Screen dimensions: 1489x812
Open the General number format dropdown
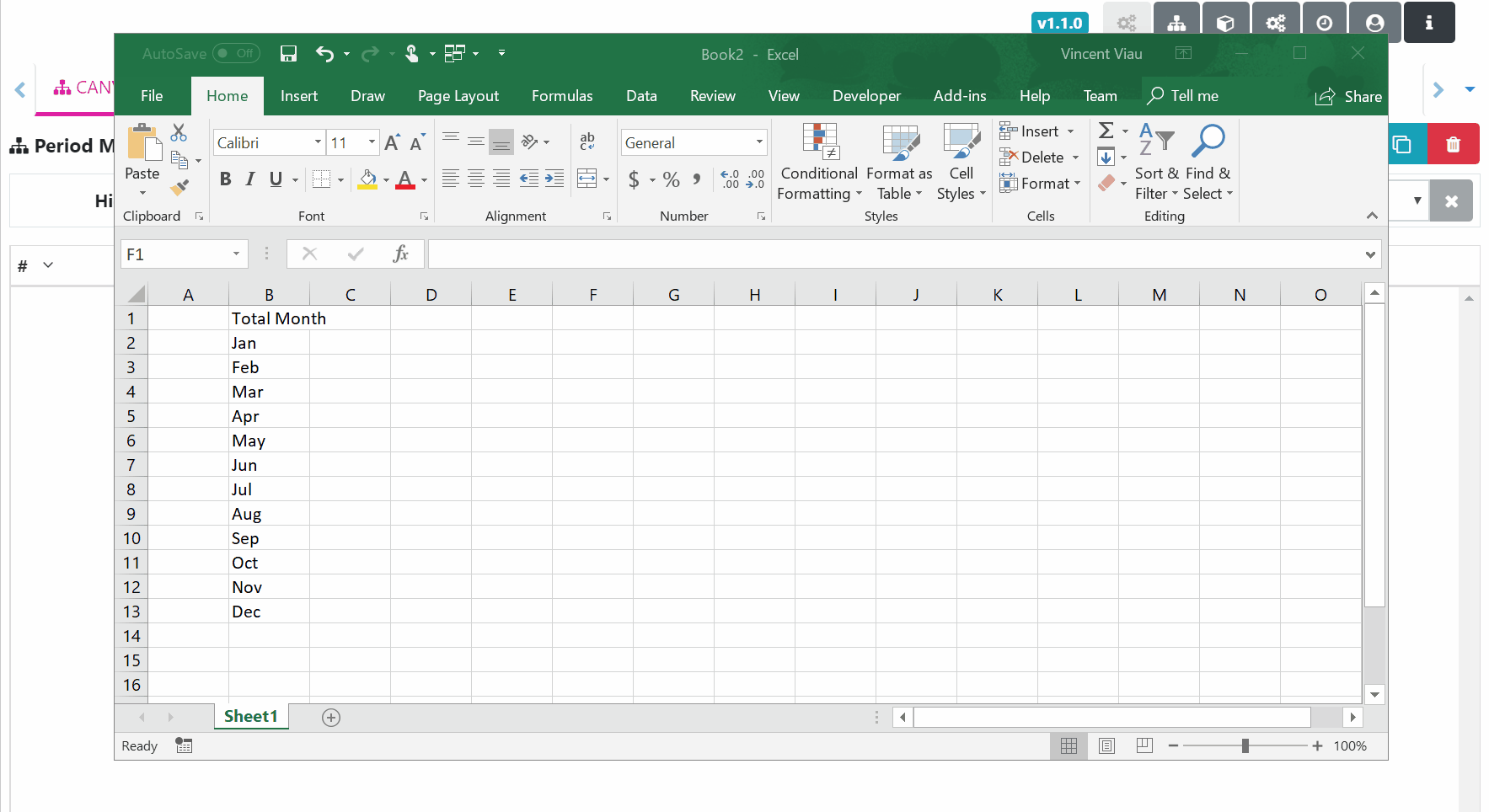pos(758,142)
